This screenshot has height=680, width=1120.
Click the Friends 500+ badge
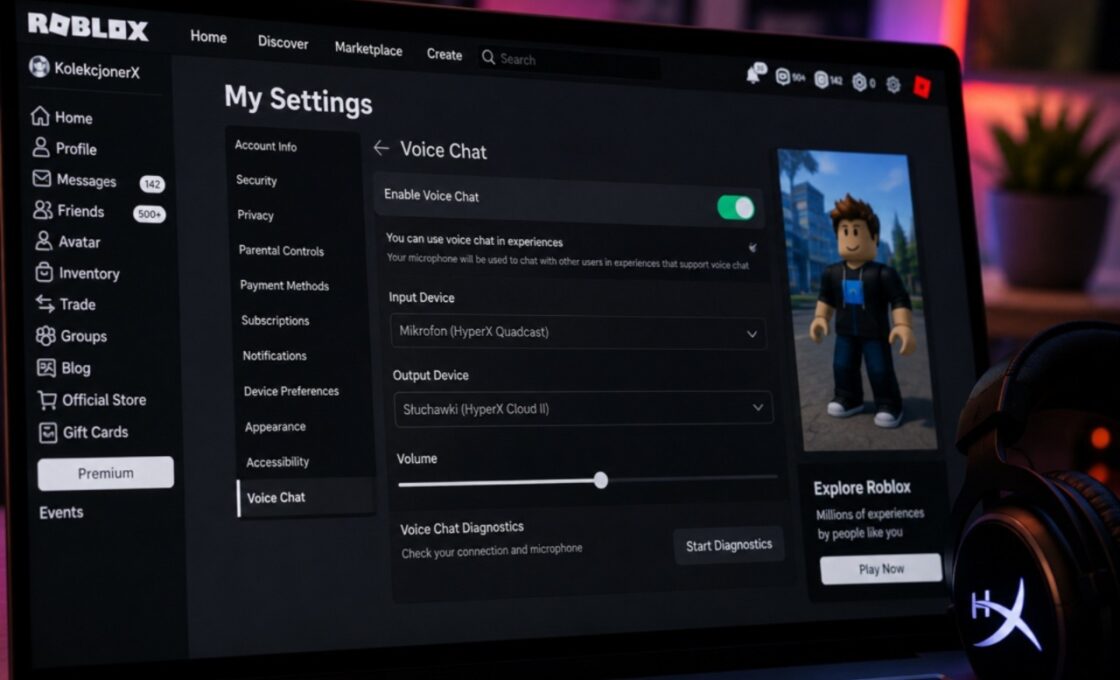click(149, 214)
